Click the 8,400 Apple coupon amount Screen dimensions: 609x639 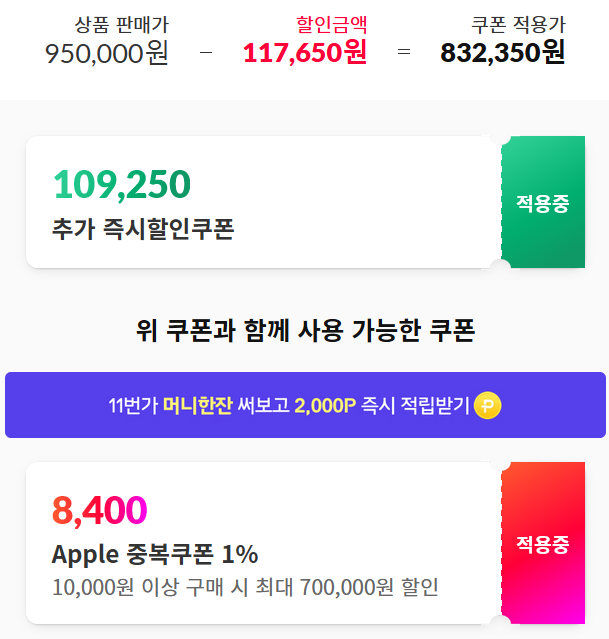[99, 510]
